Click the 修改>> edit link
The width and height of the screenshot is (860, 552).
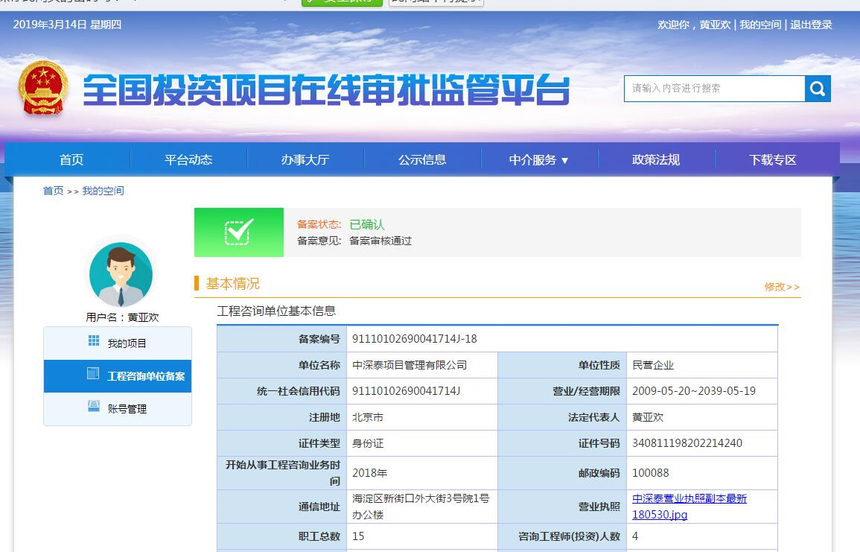click(782, 287)
